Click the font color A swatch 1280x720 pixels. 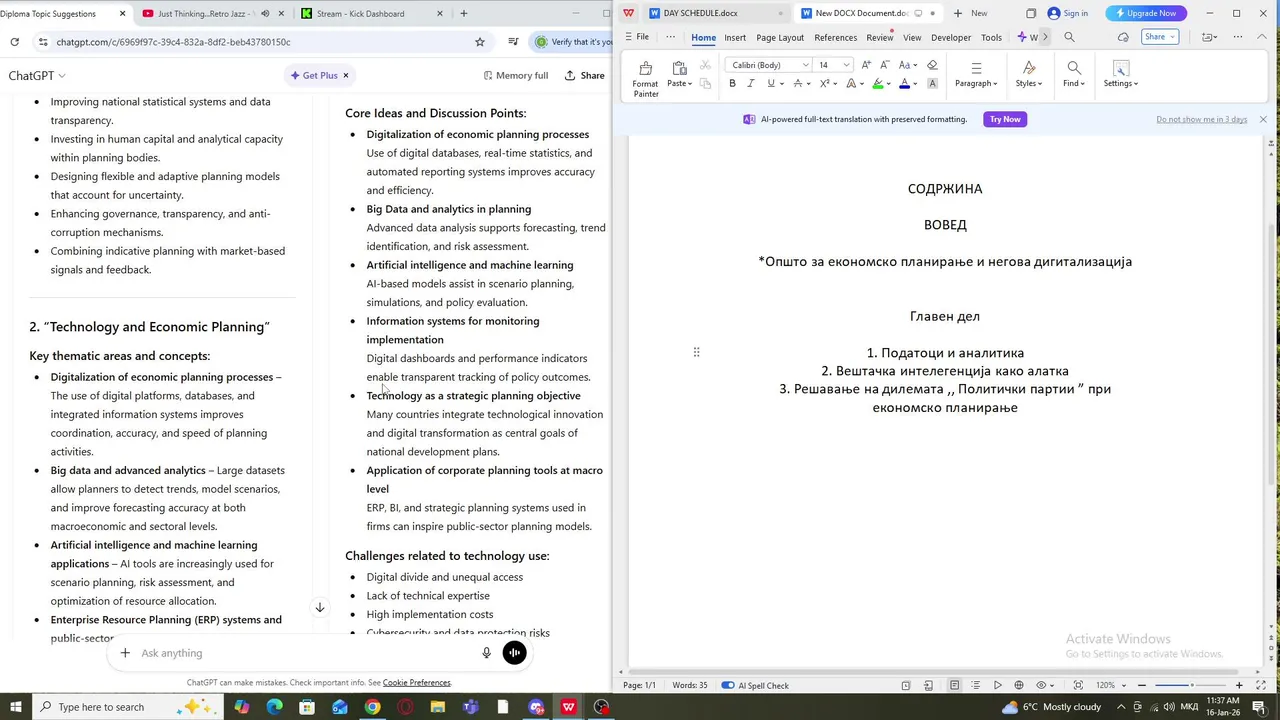pyautogui.click(x=904, y=84)
